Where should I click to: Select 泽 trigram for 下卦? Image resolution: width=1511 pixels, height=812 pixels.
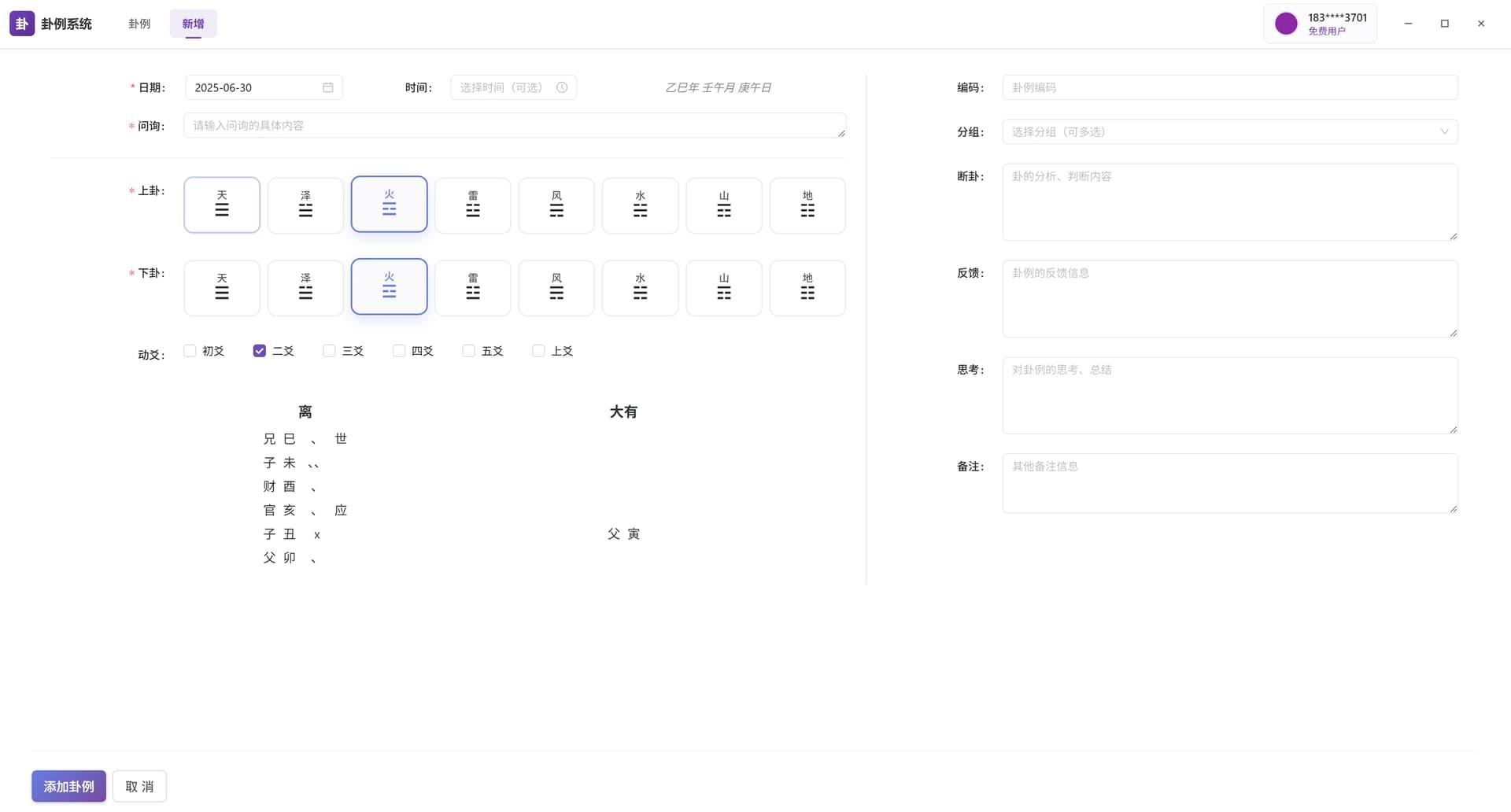pos(305,288)
